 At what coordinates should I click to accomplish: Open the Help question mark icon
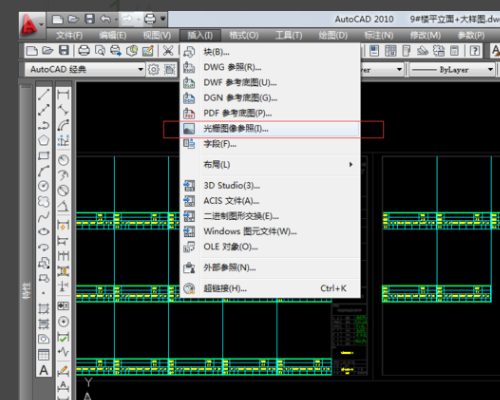pos(475,51)
